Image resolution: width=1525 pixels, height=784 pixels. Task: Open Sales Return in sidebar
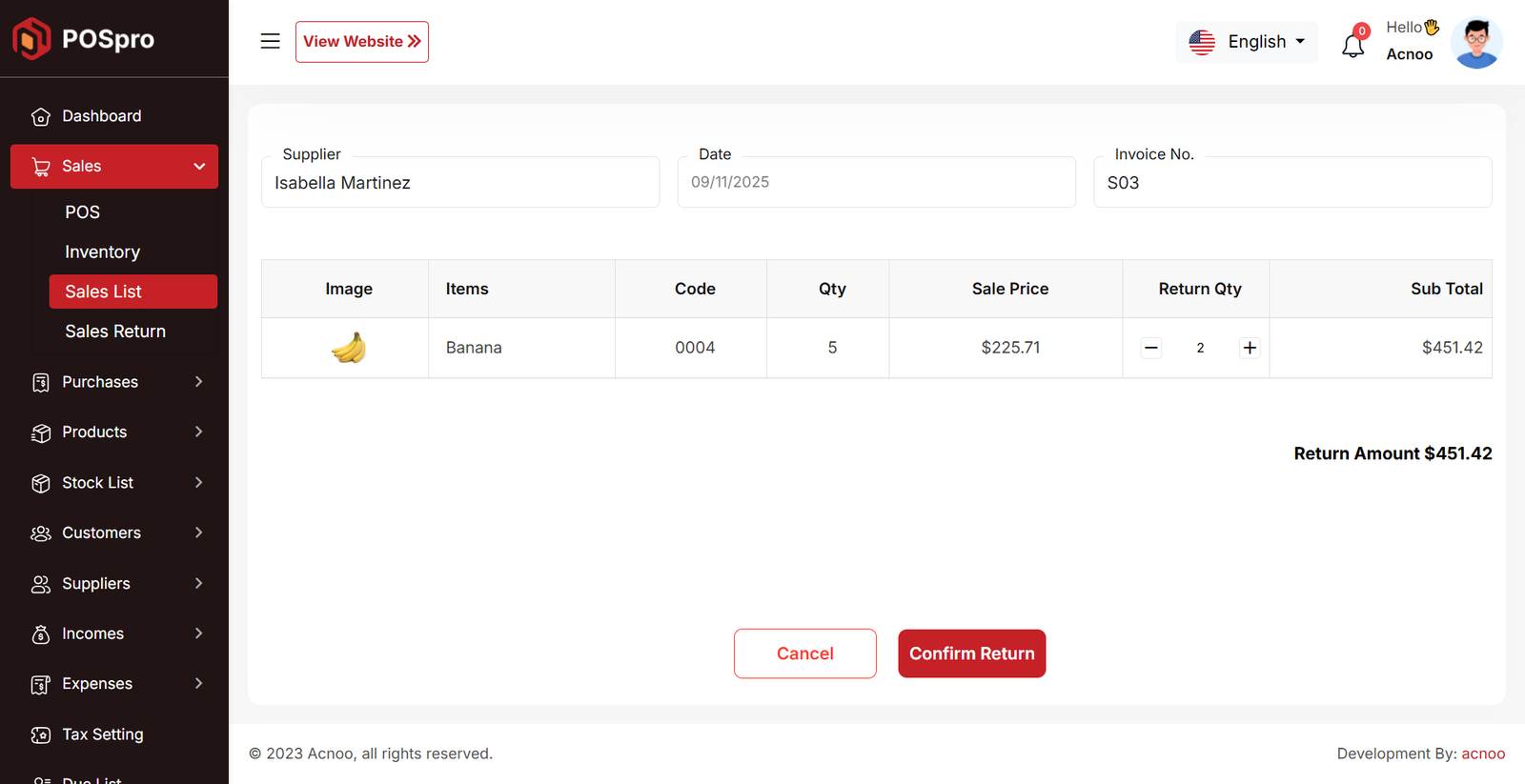coord(115,332)
